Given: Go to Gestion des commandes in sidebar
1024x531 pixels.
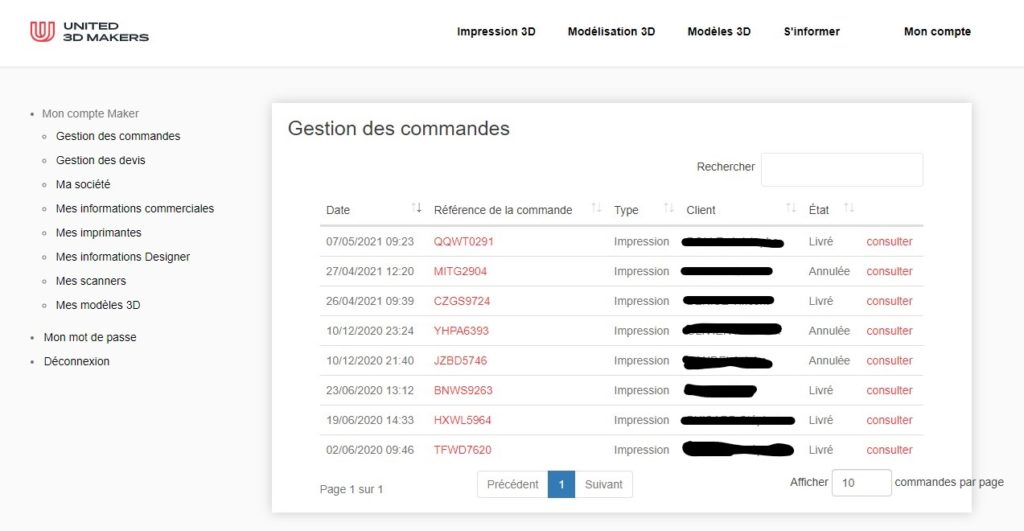Looking at the screenshot, I should point(118,136).
